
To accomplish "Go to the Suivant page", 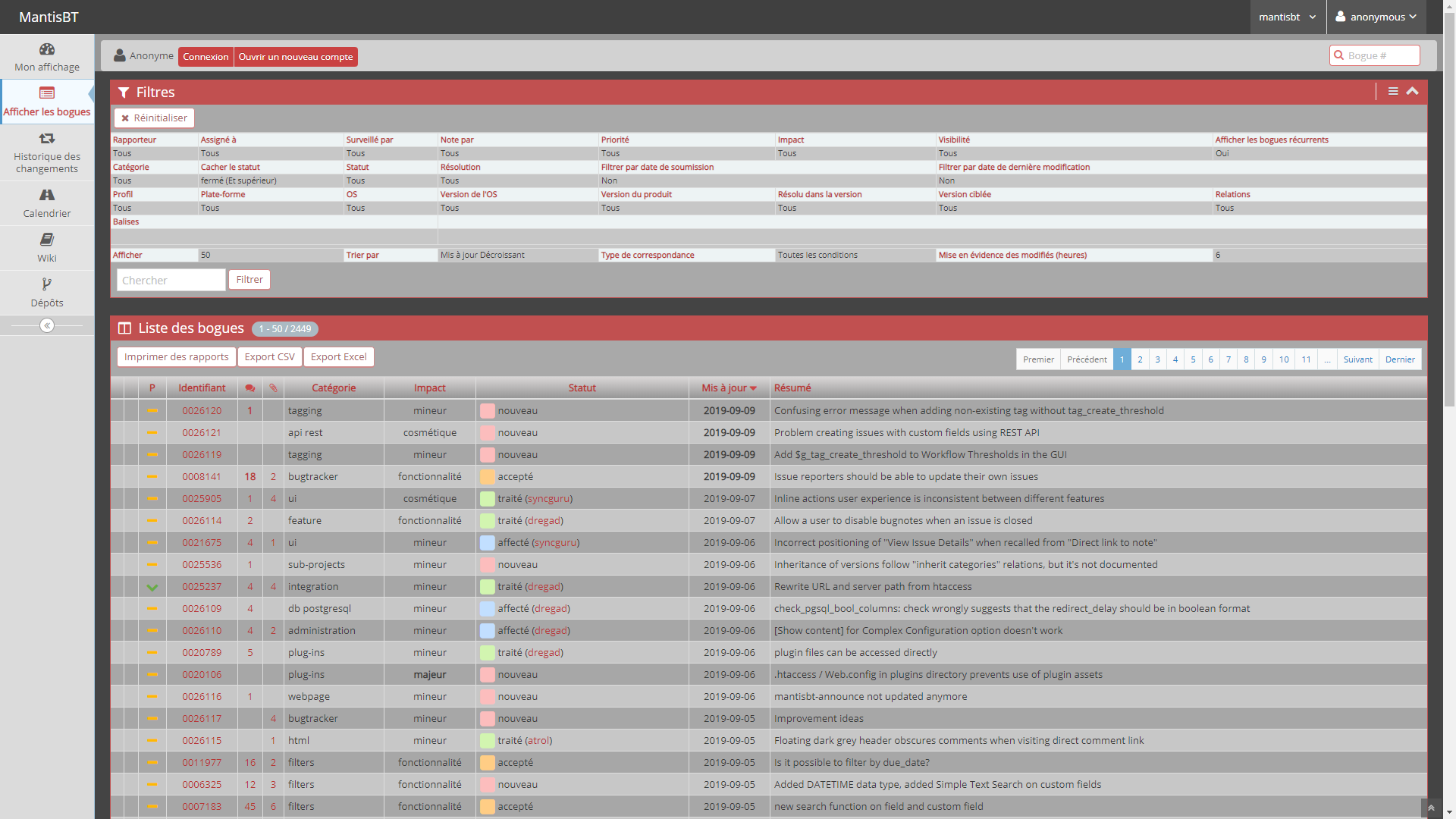I will [x=1357, y=359].
